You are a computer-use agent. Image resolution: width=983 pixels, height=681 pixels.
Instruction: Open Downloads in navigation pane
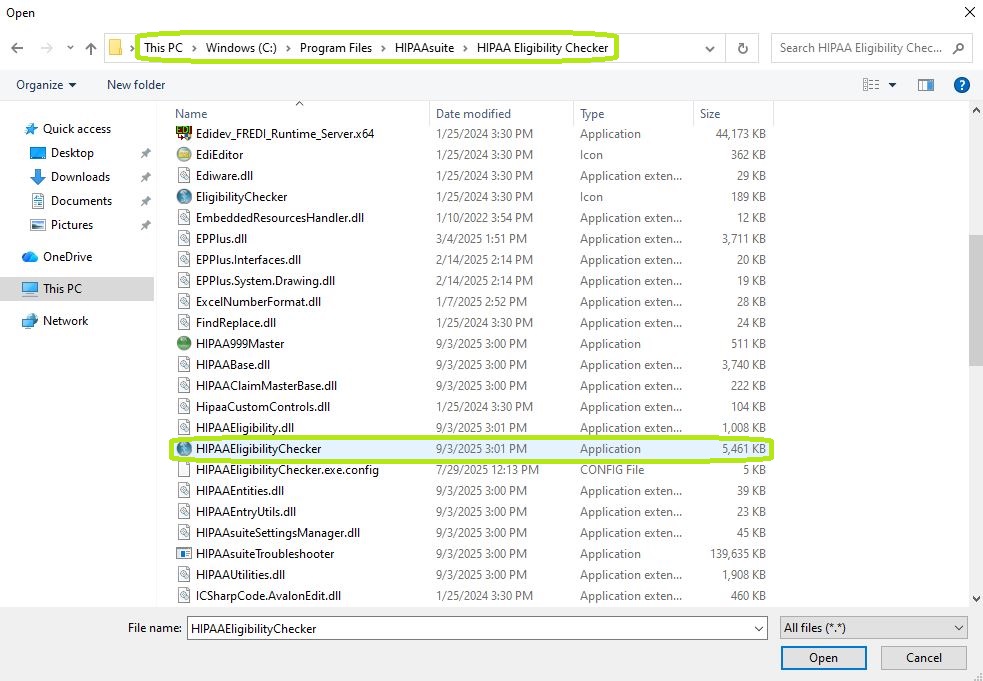(80, 177)
